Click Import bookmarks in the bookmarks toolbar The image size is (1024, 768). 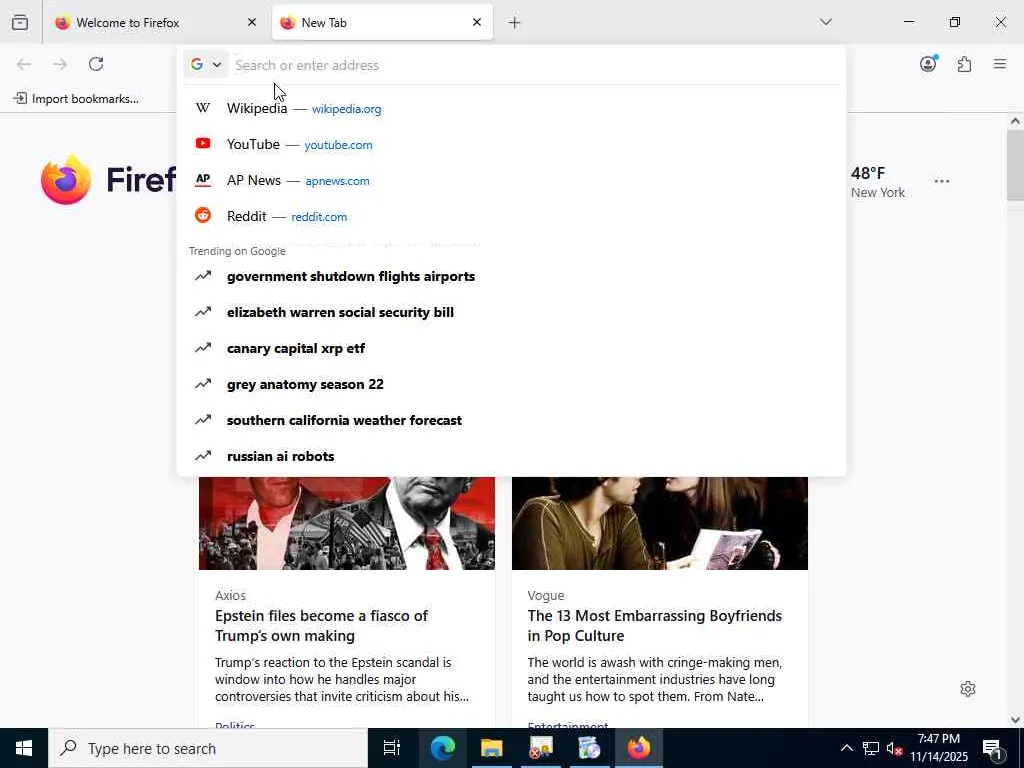(x=76, y=99)
